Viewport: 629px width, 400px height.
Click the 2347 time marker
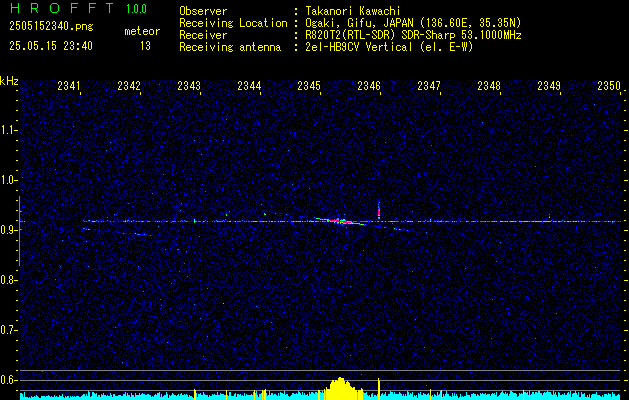pyautogui.click(x=429, y=85)
